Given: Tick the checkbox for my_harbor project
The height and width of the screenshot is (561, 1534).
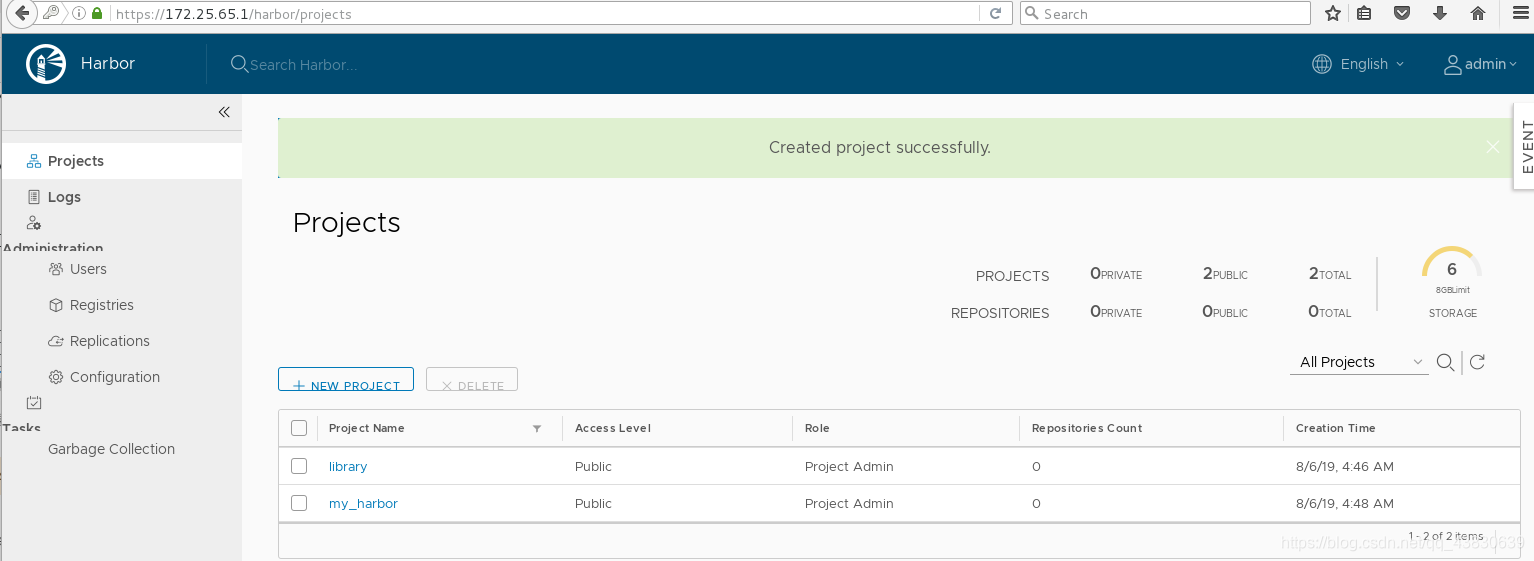Looking at the screenshot, I should (299, 503).
